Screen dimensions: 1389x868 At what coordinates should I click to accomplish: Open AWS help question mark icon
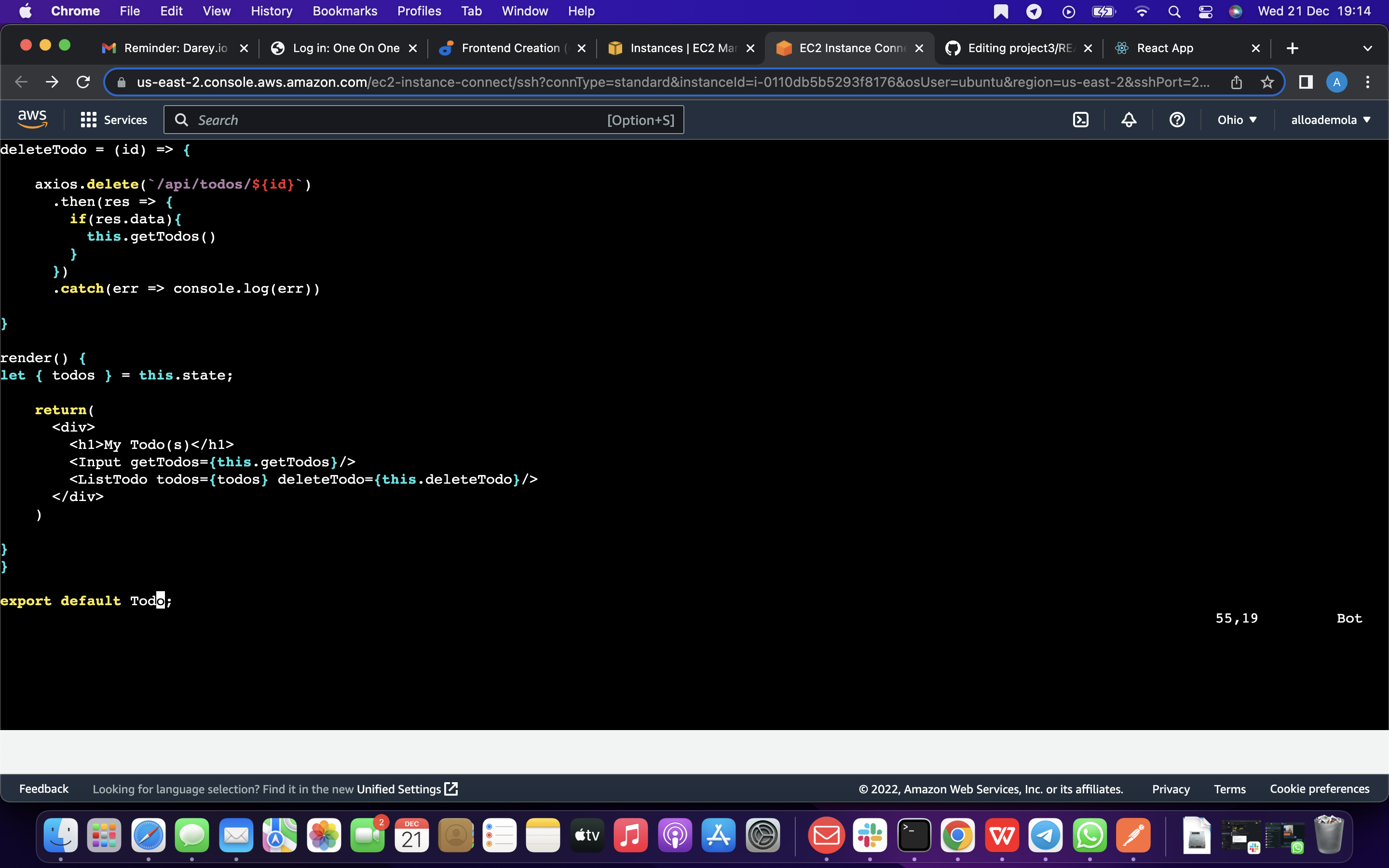click(x=1177, y=120)
